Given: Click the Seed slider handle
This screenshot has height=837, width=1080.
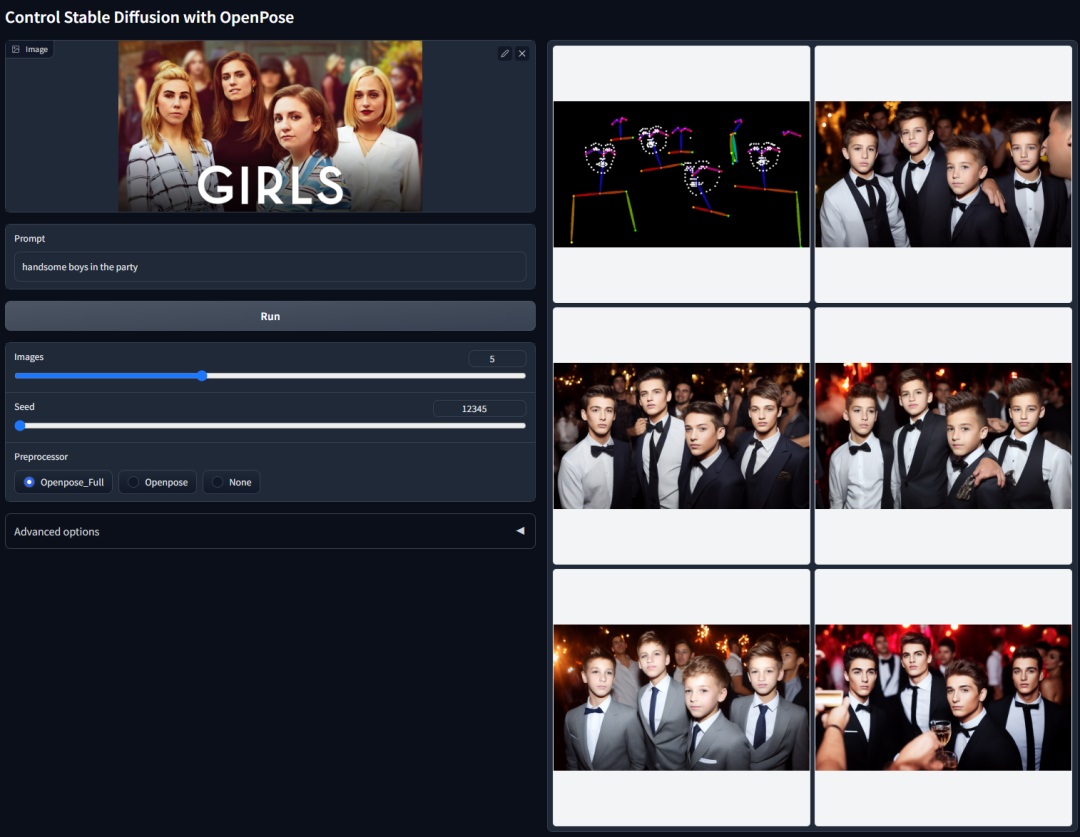Looking at the screenshot, I should tap(20, 426).
